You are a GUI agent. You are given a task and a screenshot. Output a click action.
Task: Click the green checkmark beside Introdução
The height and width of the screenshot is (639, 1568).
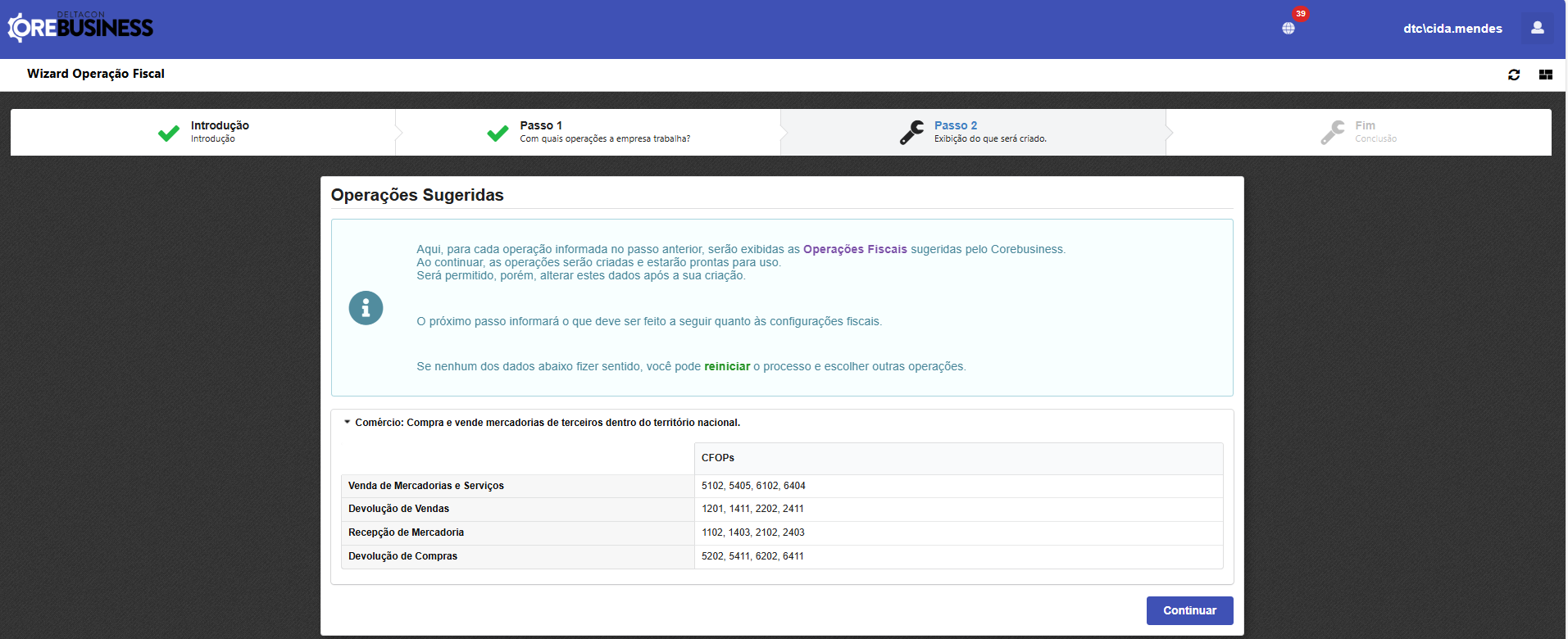click(x=169, y=133)
